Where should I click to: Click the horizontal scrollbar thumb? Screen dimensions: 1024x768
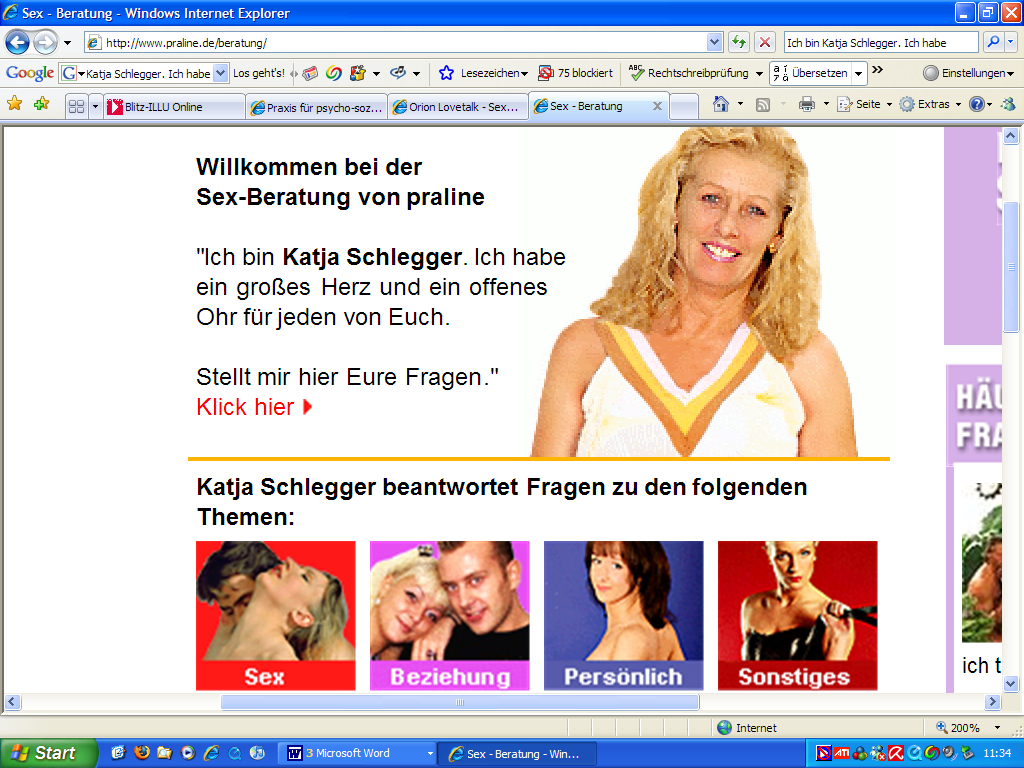[x=460, y=702]
